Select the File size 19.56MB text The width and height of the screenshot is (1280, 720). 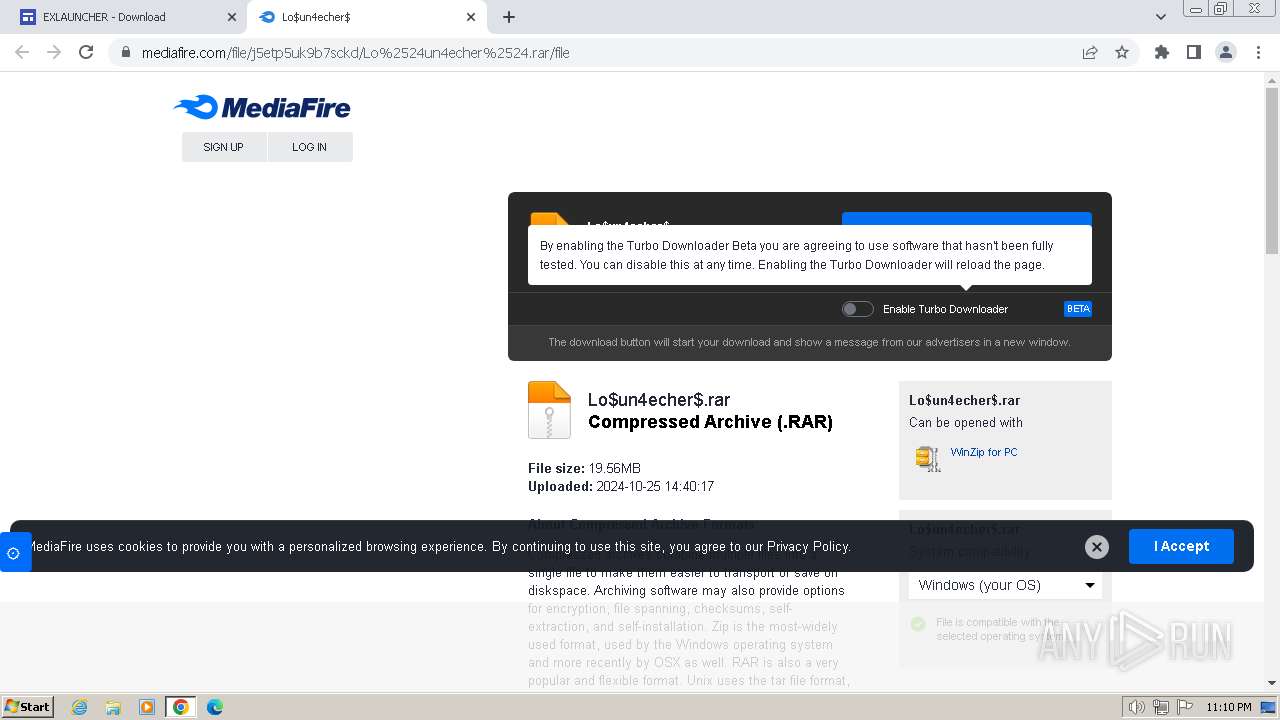click(584, 468)
